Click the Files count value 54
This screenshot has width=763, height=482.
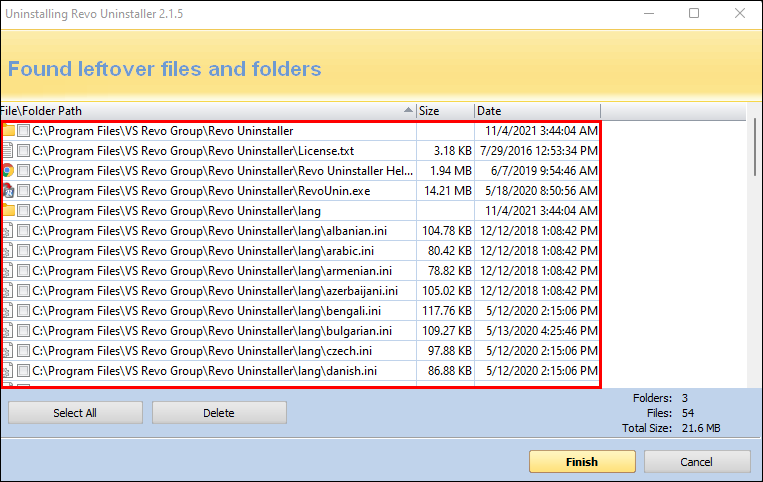click(x=688, y=413)
